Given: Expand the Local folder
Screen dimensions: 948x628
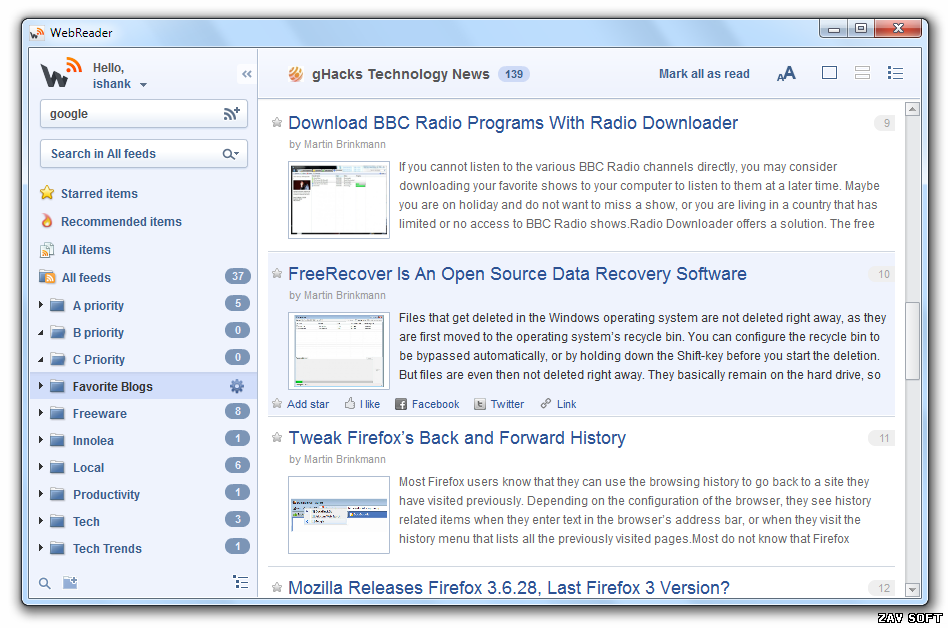Looking at the screenshot, I should pyautogui.click(x=41, y=467).
